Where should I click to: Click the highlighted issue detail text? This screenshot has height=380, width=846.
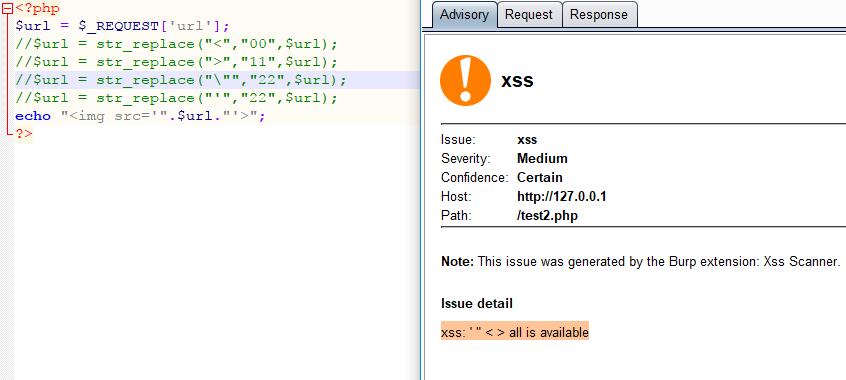(x=515, y=332)
